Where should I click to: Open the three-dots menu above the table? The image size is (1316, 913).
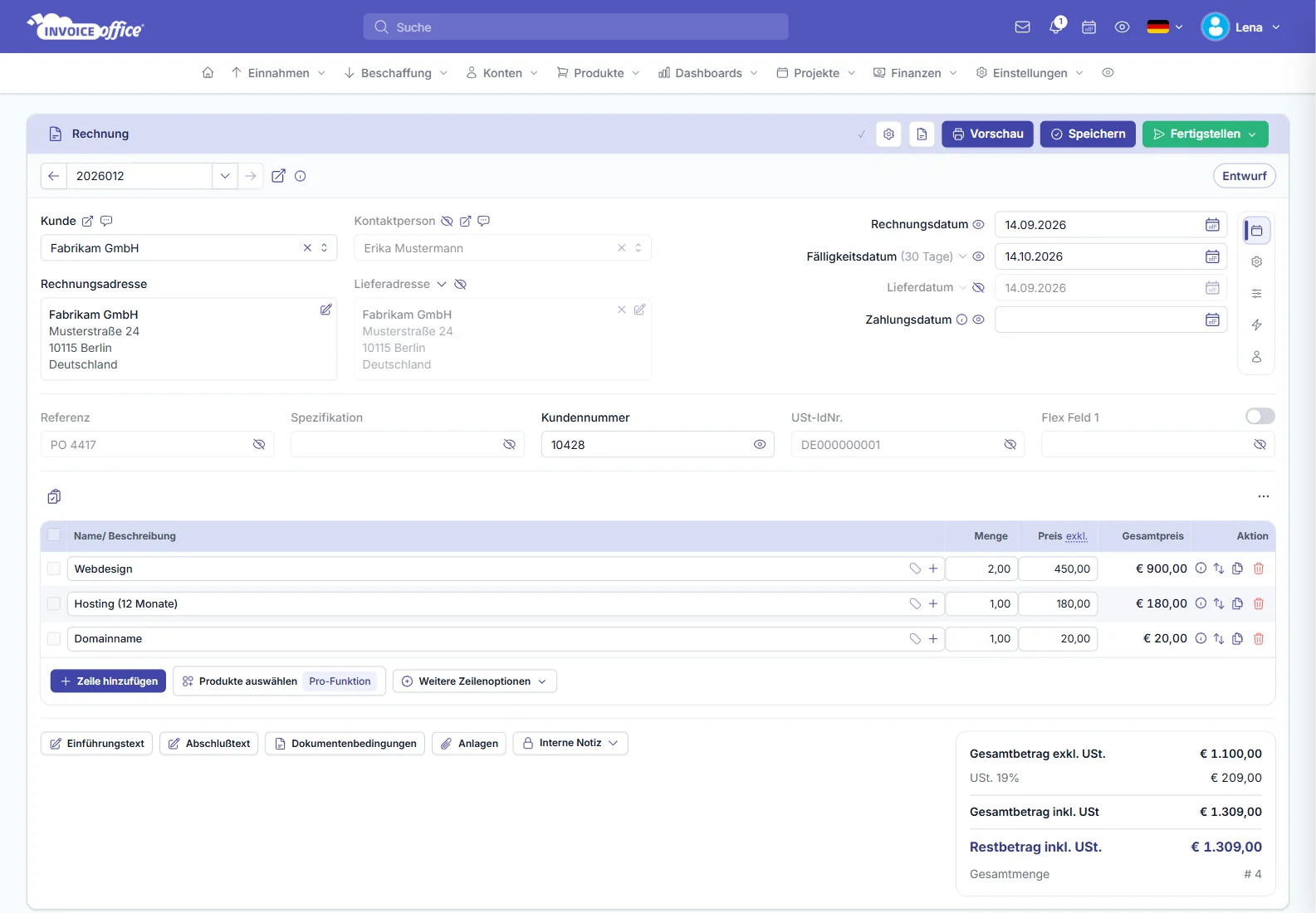click(x=1263, y=496)
